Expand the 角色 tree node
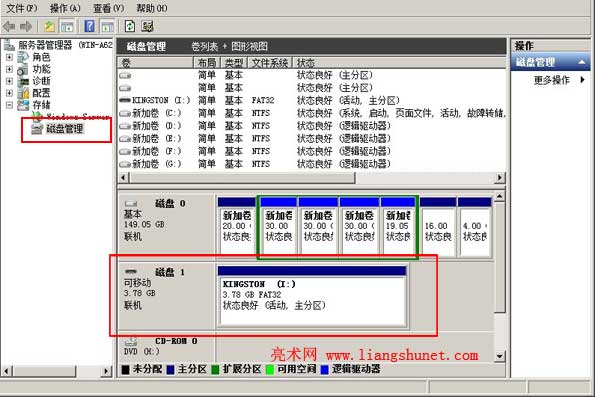595x397 pixels. pyautogui.click(x=9, y=57)
